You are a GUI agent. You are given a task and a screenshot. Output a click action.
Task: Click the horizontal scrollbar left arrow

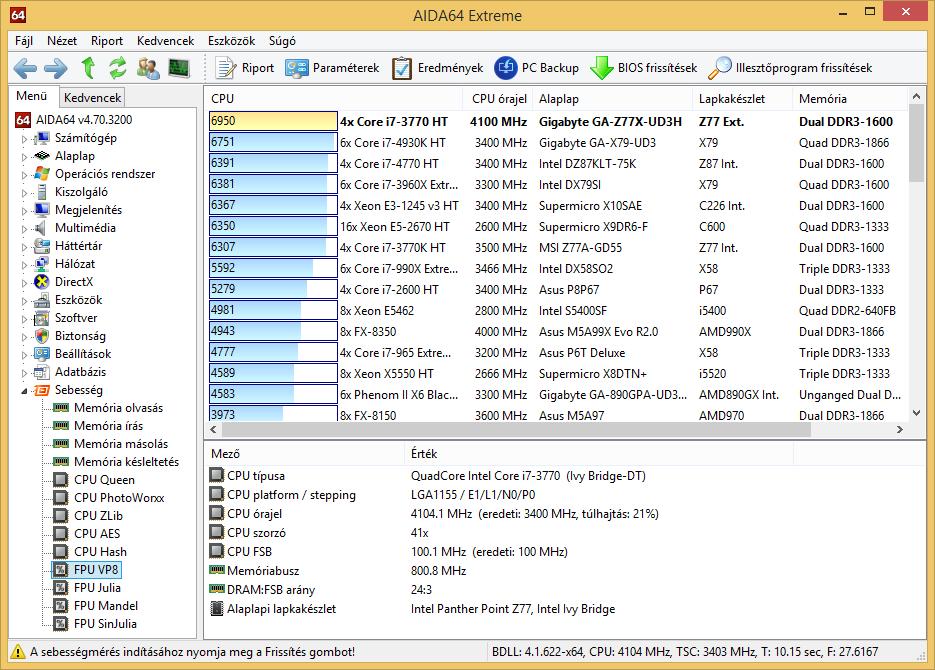[214, 429]
